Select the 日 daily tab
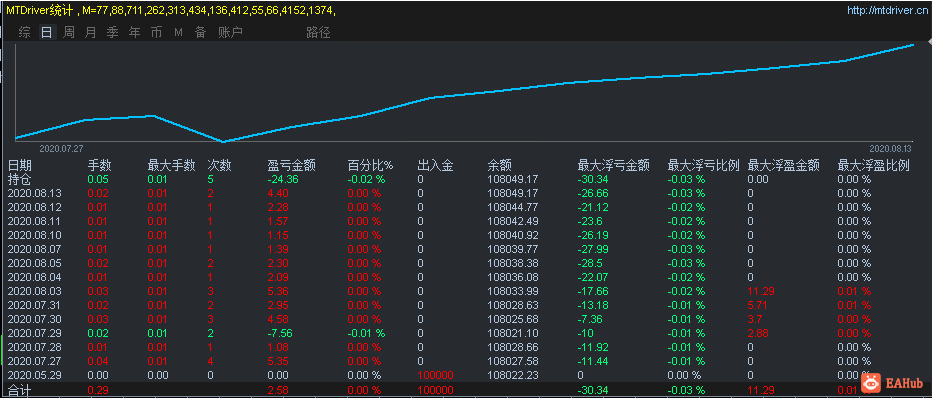The height and width of the screenshot is (398, 932). [46, 32]
